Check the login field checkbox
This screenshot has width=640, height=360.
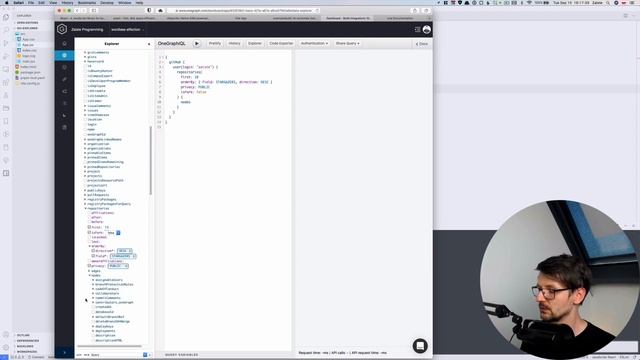click(86, 124)
